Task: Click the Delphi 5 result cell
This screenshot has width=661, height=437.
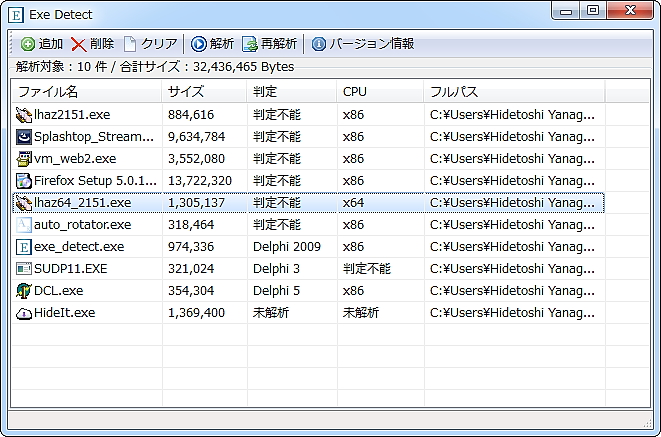Action: click(x=276, y=291)
